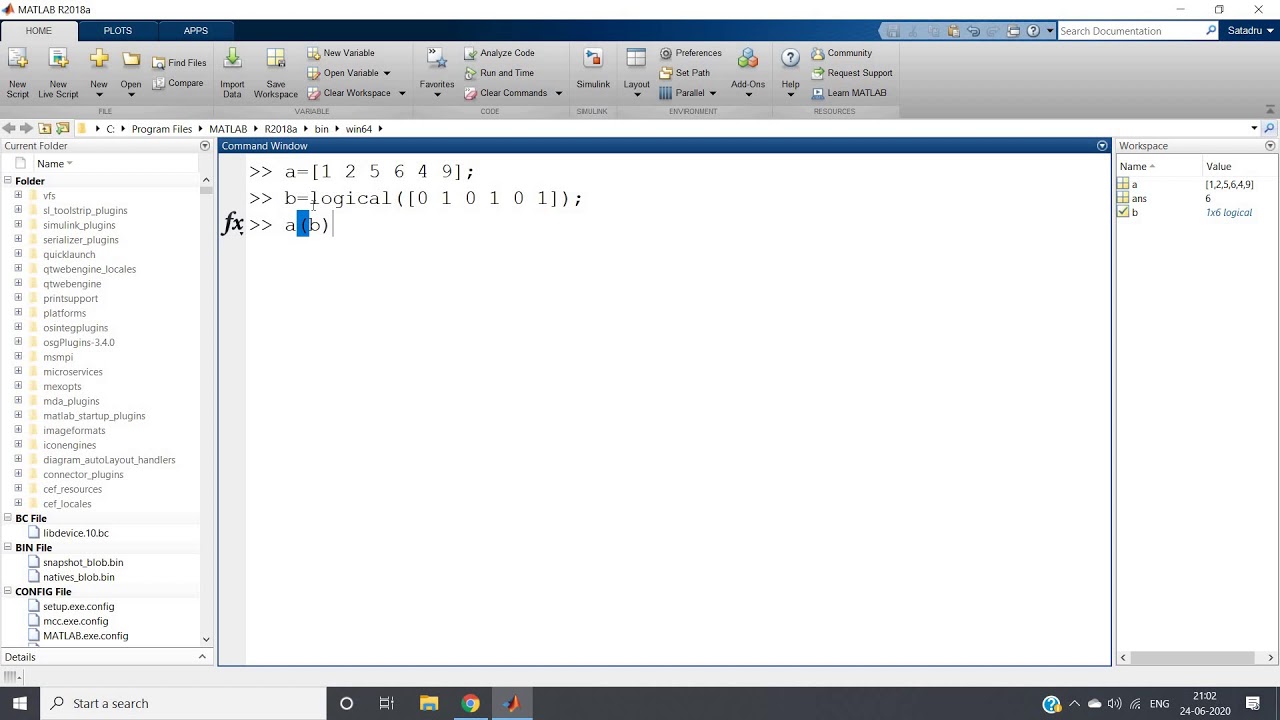Expand Open Variable dropdown

point(386,73)
